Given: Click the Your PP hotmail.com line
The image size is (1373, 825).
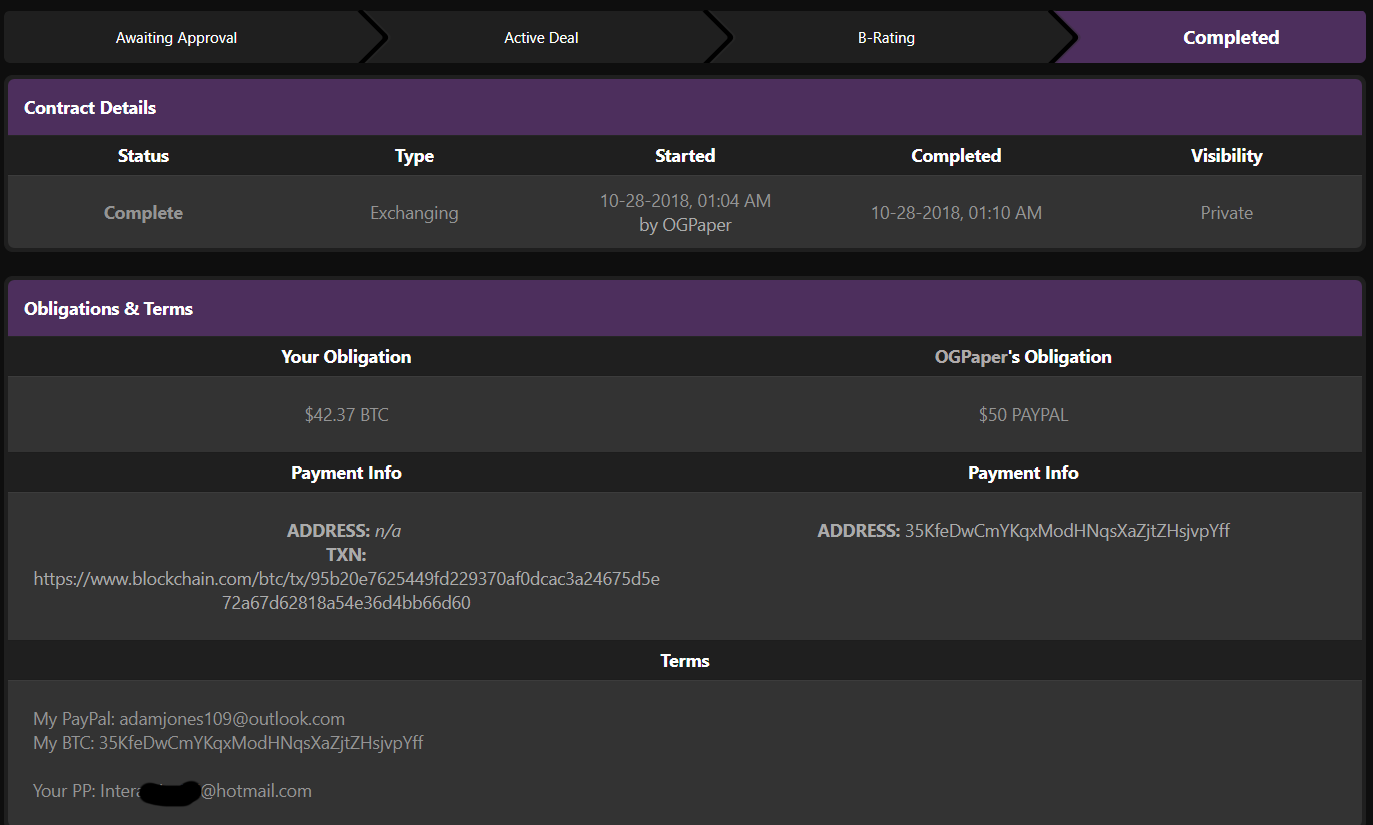Looking at the screenshot, I should pos(172,791).
